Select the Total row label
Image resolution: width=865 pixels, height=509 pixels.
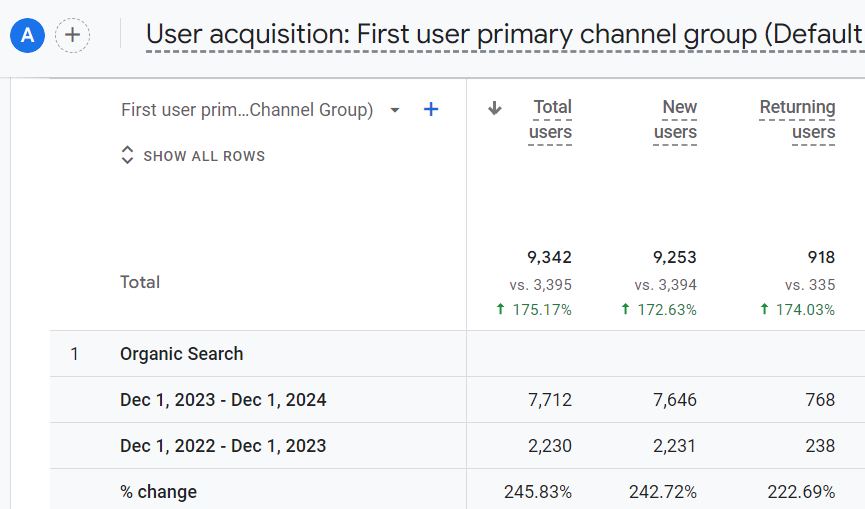[140, 282]
